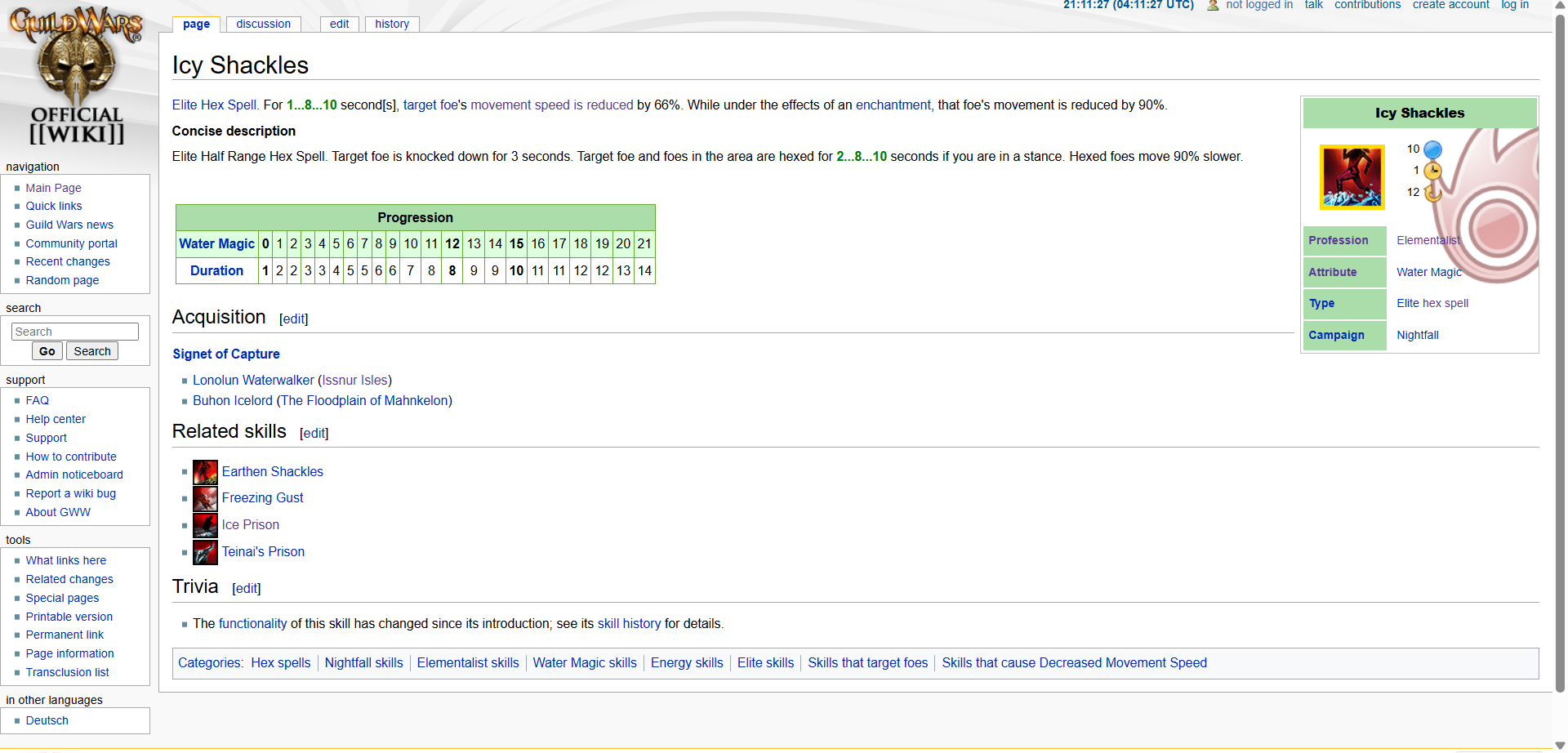Open Earthen Shackles text link
1568x753 pixels.
click(x=272, y=471)
